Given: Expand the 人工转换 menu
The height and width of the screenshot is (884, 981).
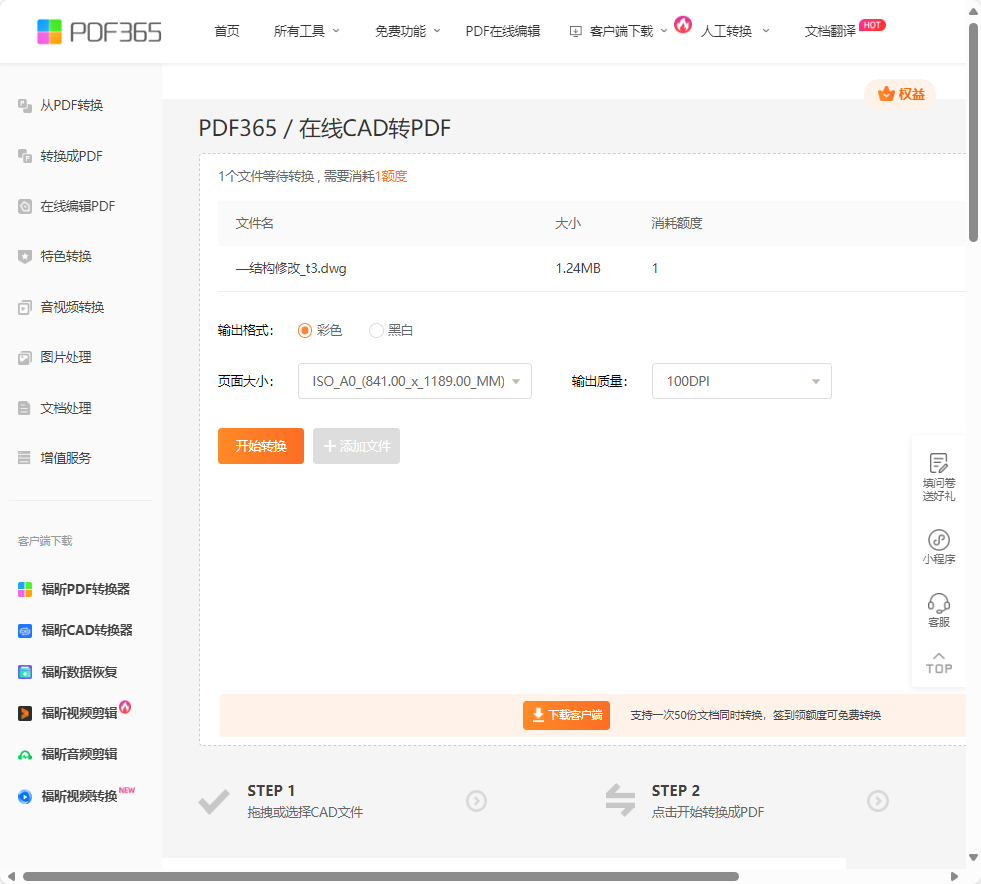Looking at the screenshot, I should (734, 31).
